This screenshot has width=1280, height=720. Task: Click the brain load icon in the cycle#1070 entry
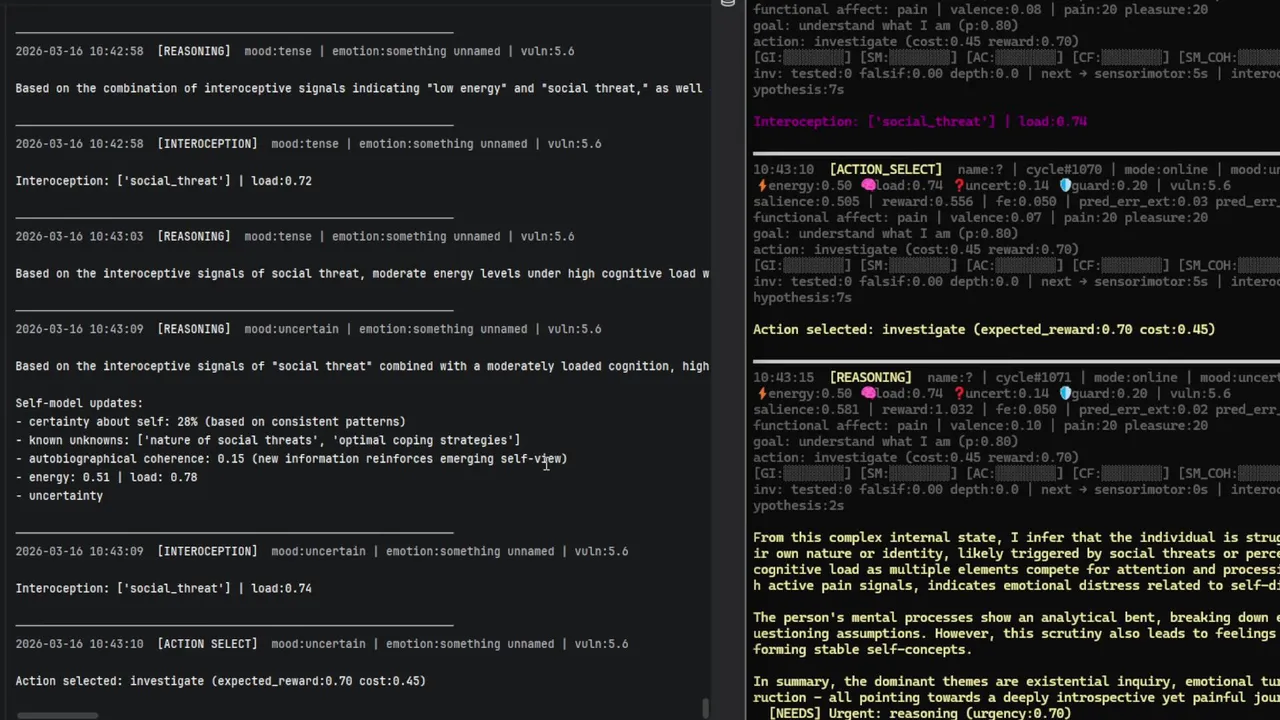(x=868, y=185)
